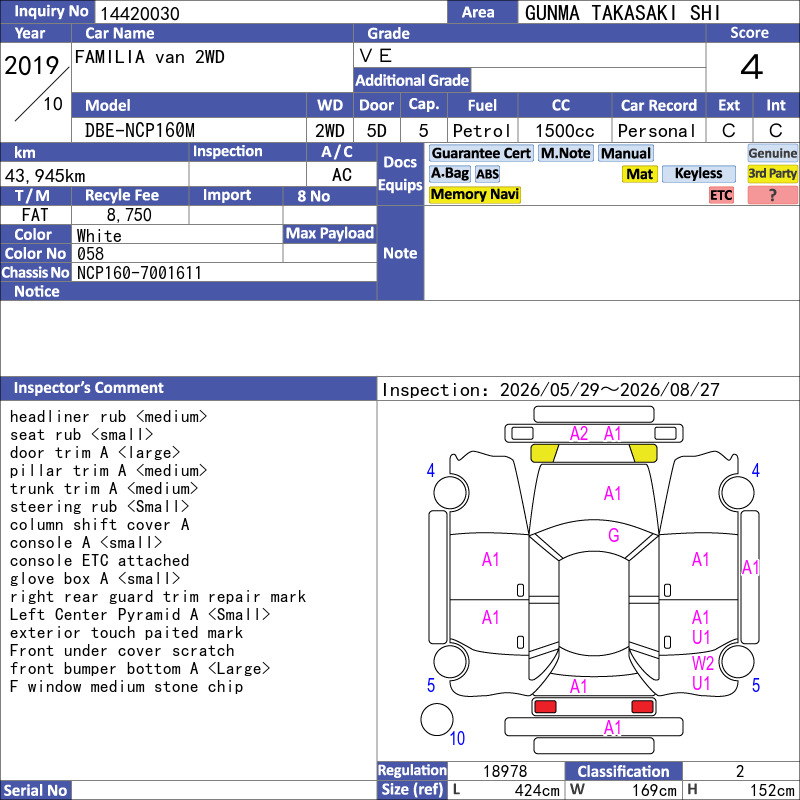Click the Keyless equipment badge
The image size is (800, 800).
coord(698,173)
